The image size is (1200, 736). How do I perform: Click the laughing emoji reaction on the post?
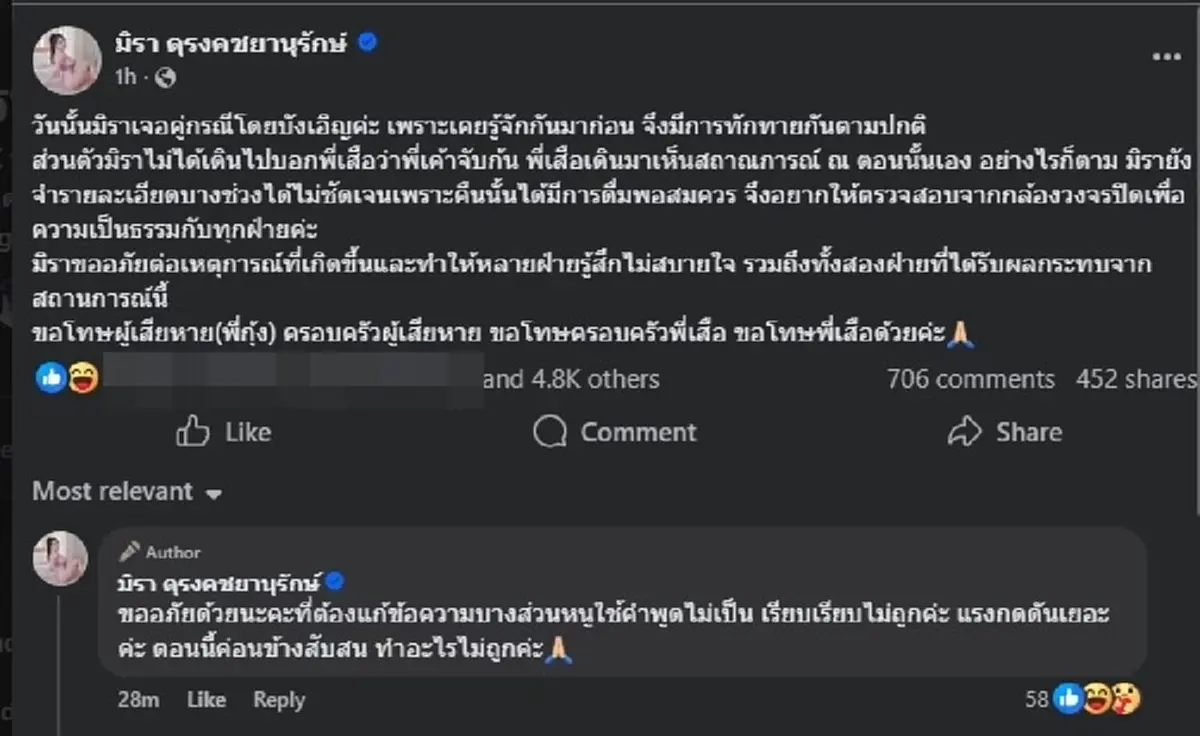(x=76, y=378)
